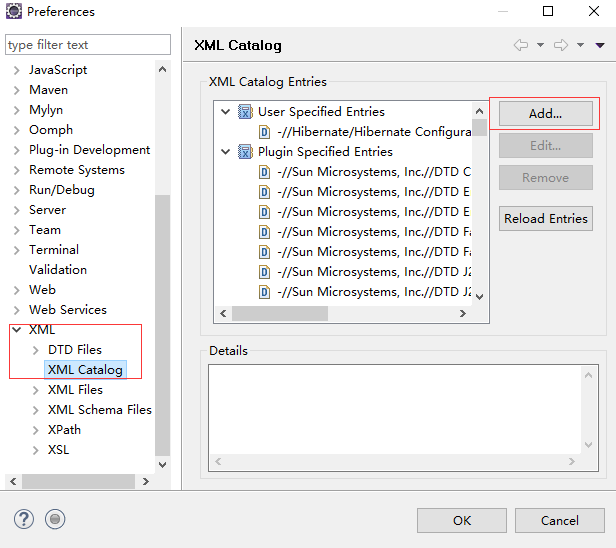Click the catalog list scroll down arrow
This screenshot has height=548, width=616.
click(479, 297)
